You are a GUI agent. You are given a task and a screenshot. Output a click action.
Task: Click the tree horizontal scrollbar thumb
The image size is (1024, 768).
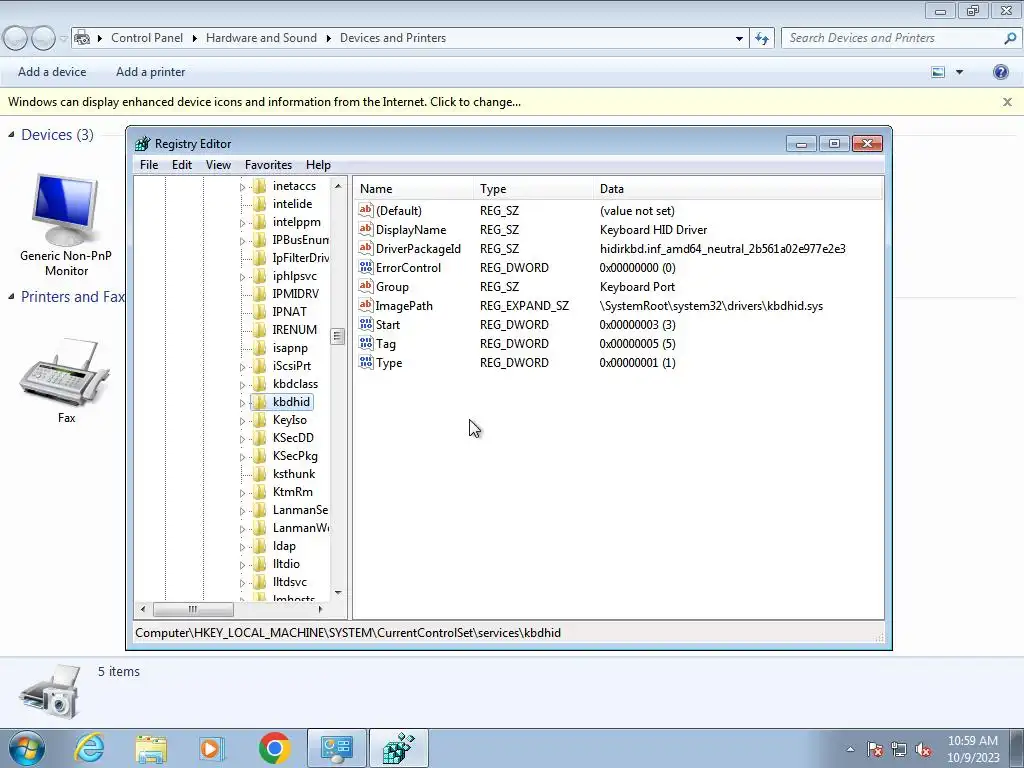pos(193,609)
